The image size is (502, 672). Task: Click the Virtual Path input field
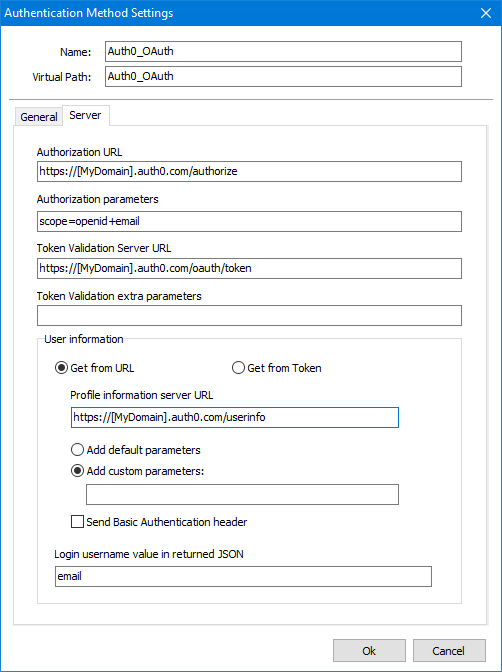pos(283,77)
